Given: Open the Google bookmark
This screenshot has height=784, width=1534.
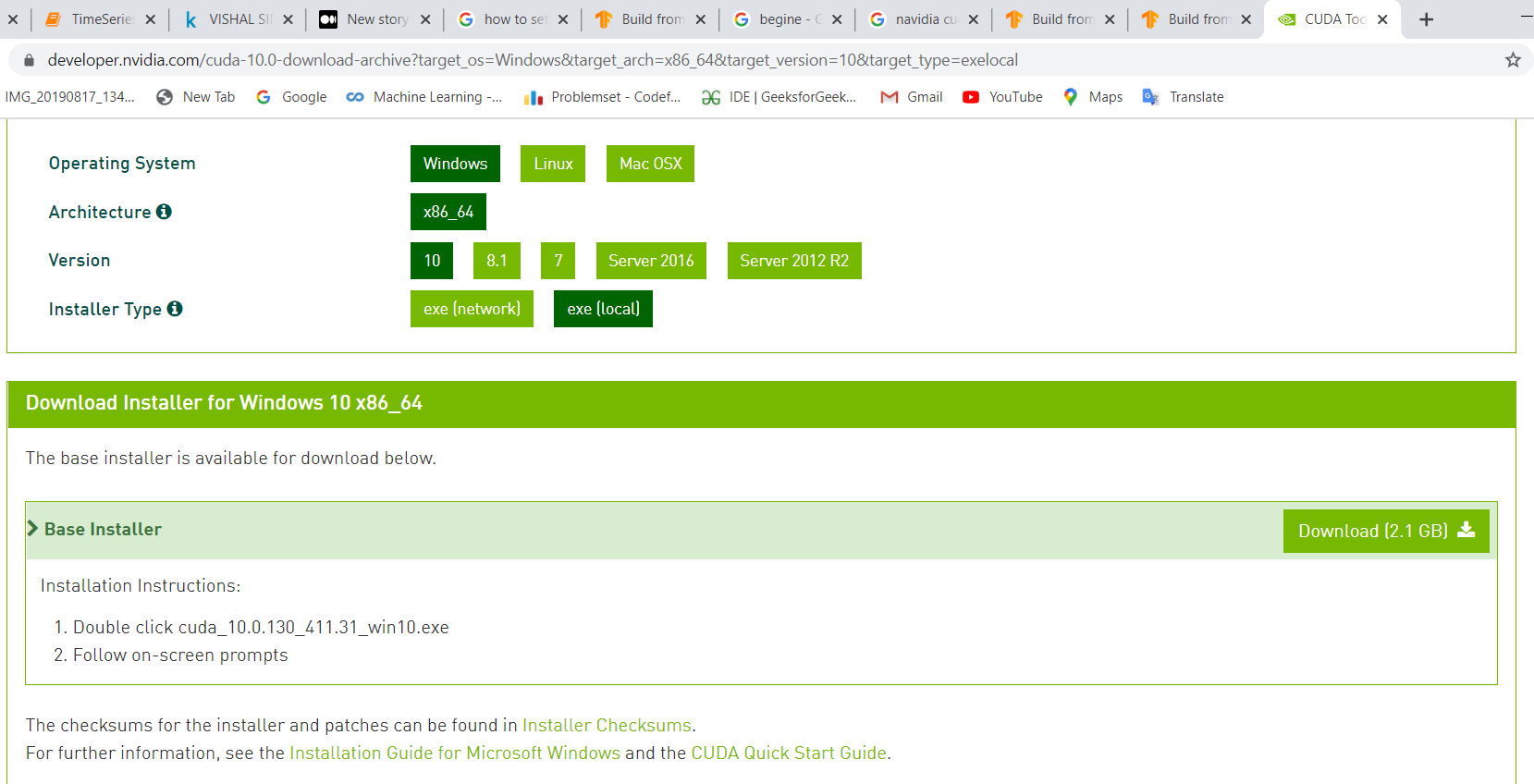Looking at the screenshot, I should pyautogui.click(x=291, y=97).
